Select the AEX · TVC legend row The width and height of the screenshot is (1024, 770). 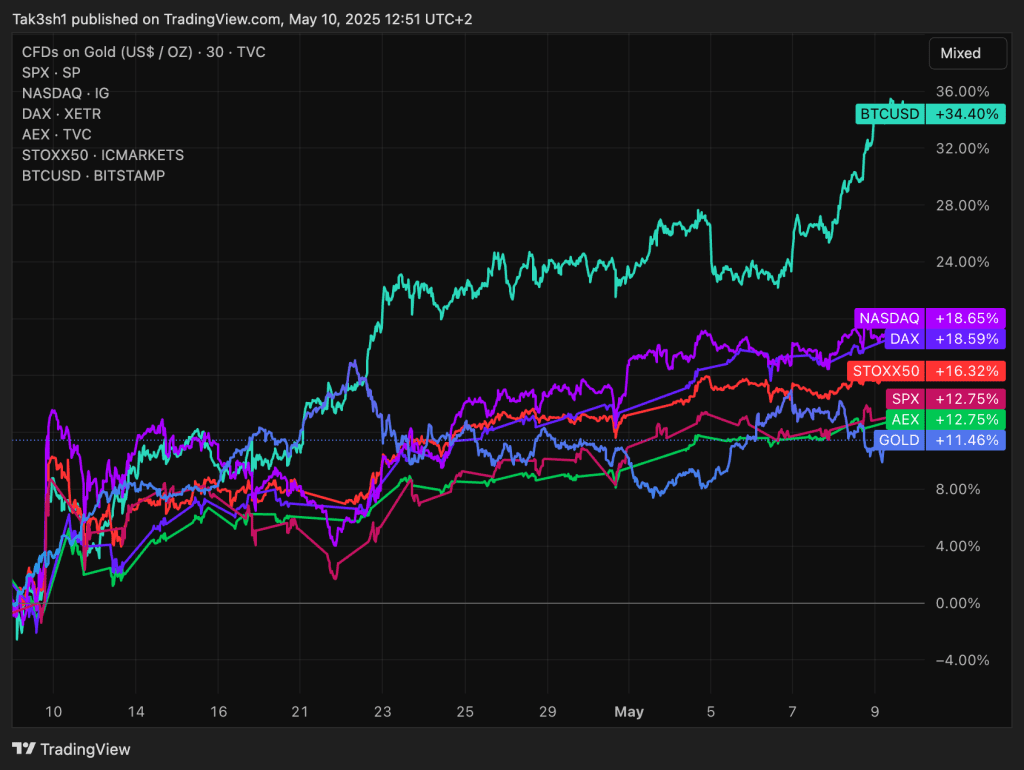pos(57,135)
